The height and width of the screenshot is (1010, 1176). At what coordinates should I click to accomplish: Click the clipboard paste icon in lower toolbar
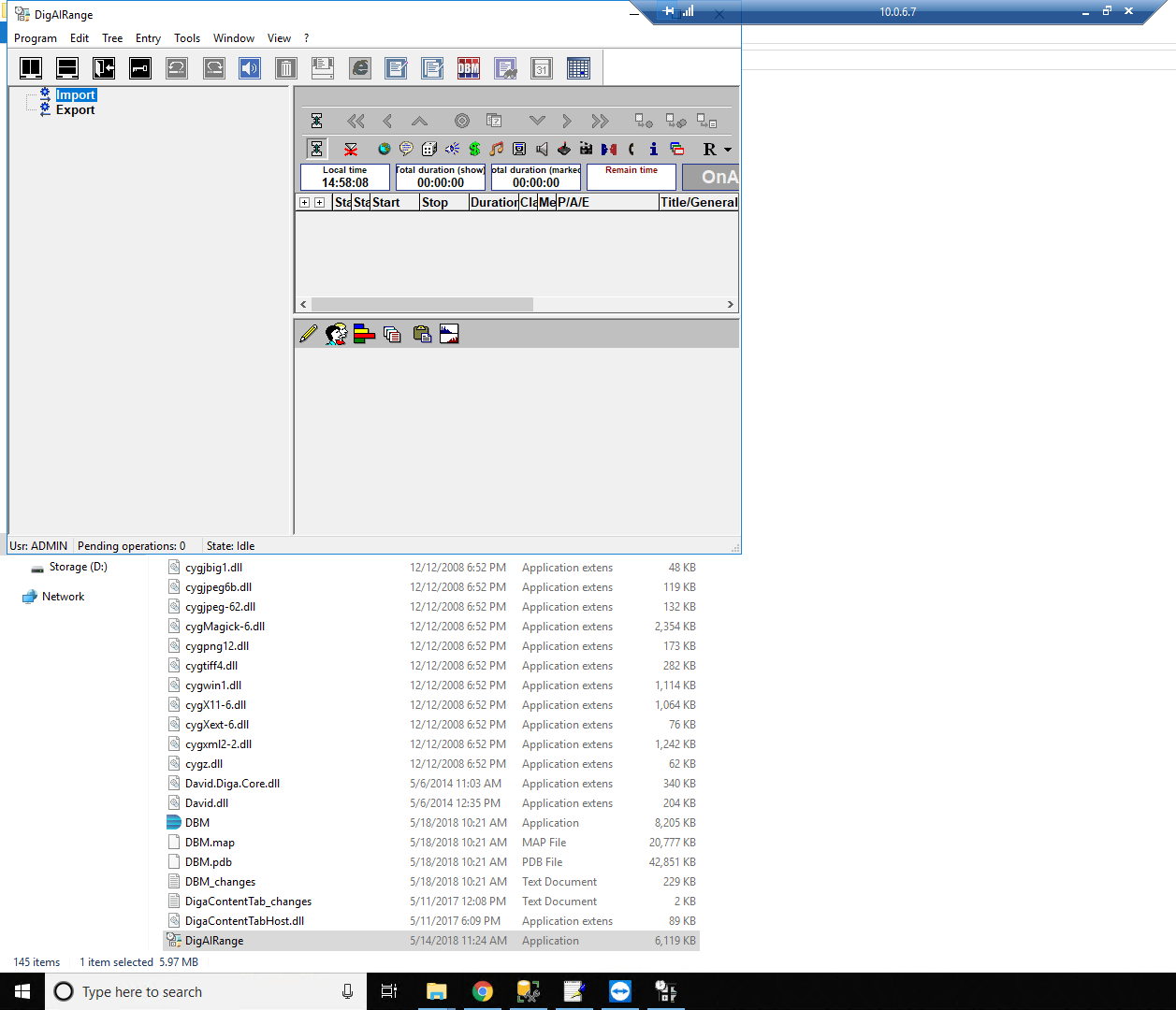click(422, 334)
